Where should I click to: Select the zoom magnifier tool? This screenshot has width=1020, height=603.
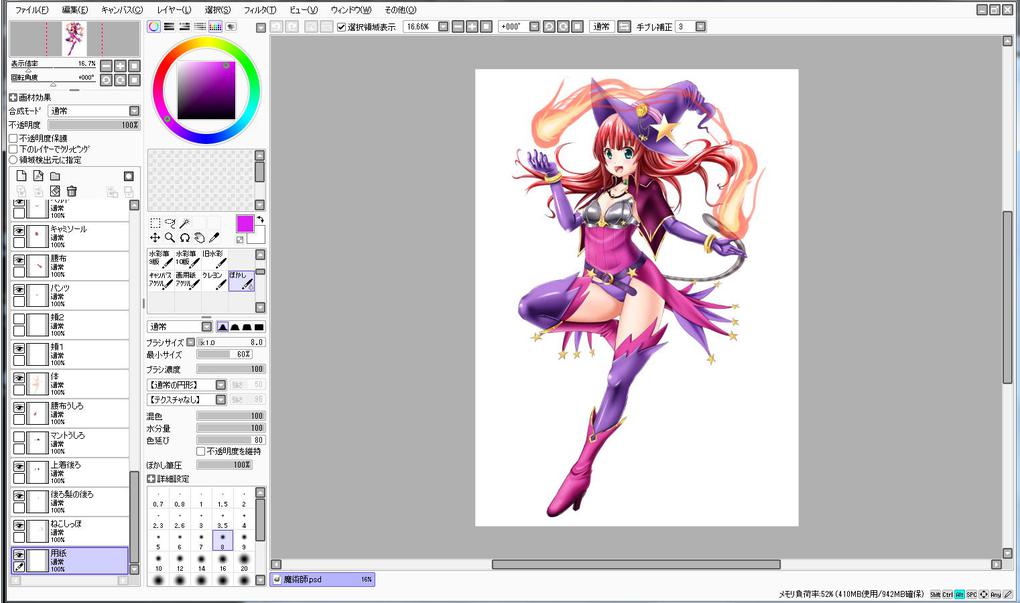[x=170, y=238]
